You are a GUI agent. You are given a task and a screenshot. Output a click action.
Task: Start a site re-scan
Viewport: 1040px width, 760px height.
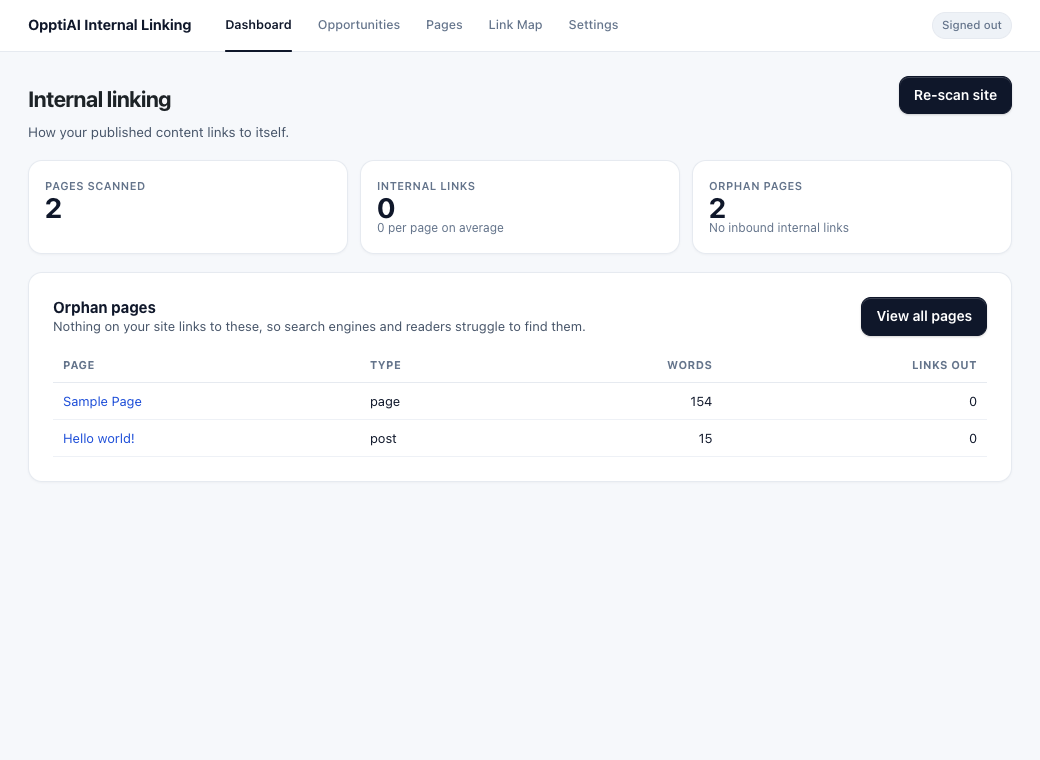[x=955, y=95]
